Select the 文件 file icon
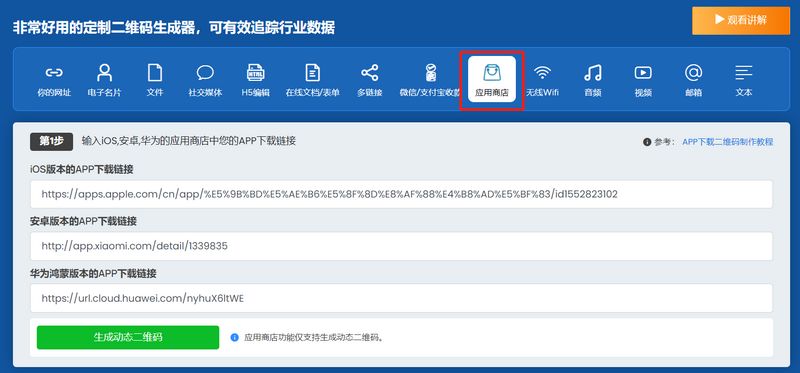This screenshot has width=800, height=373. click(x=155, y=73)
